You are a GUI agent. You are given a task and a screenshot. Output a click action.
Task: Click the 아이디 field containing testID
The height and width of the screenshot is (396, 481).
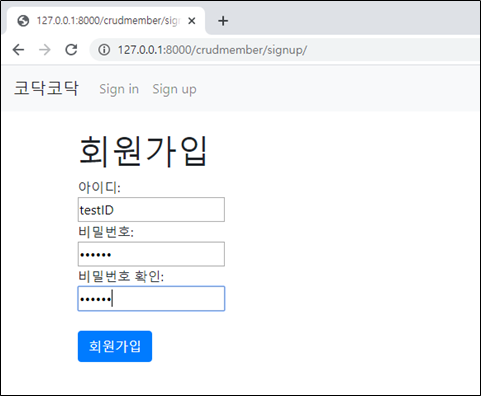[151, 210]
